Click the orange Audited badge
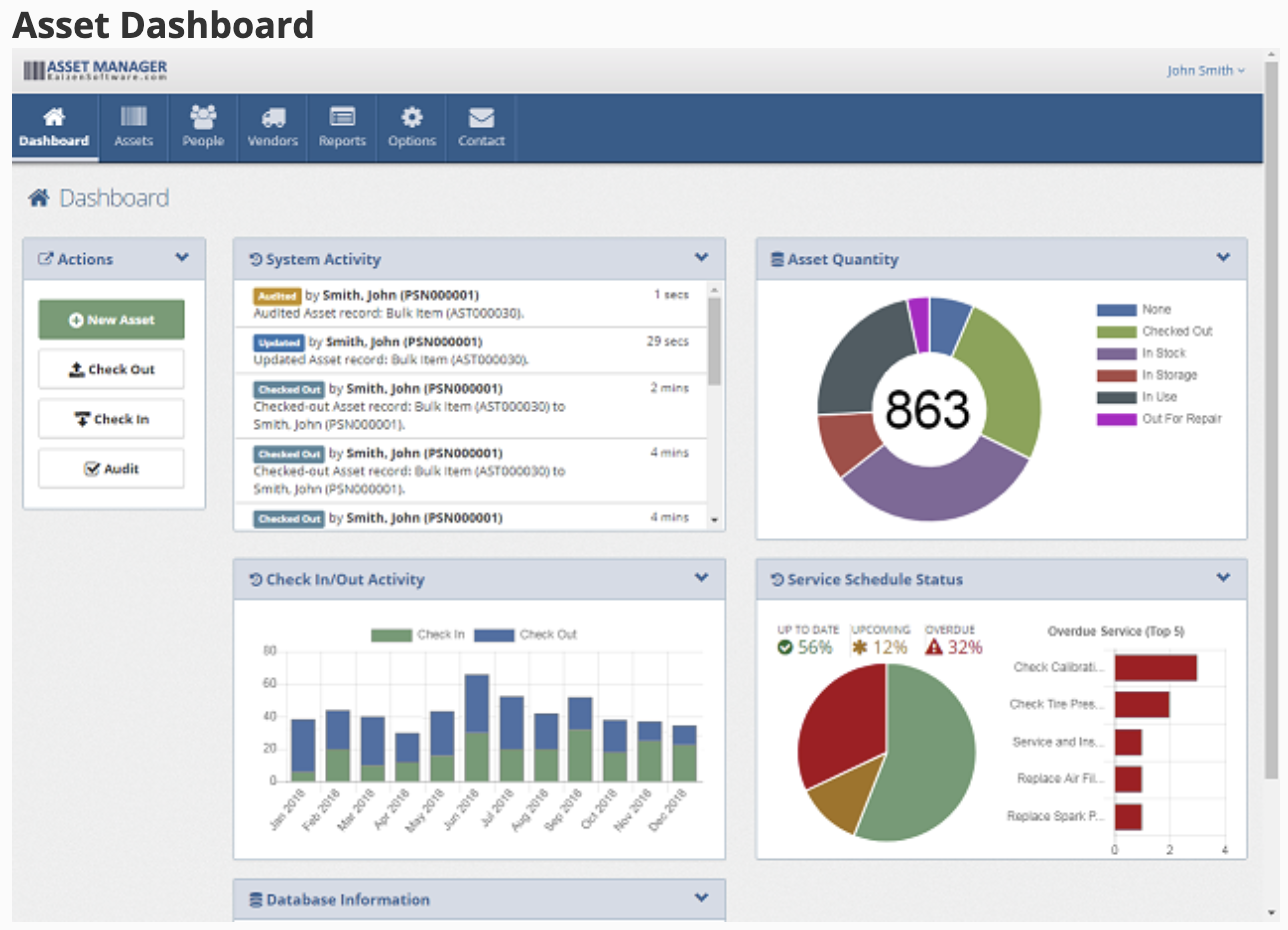Screen dimensions: 1288x930 (x=276, y=296)
